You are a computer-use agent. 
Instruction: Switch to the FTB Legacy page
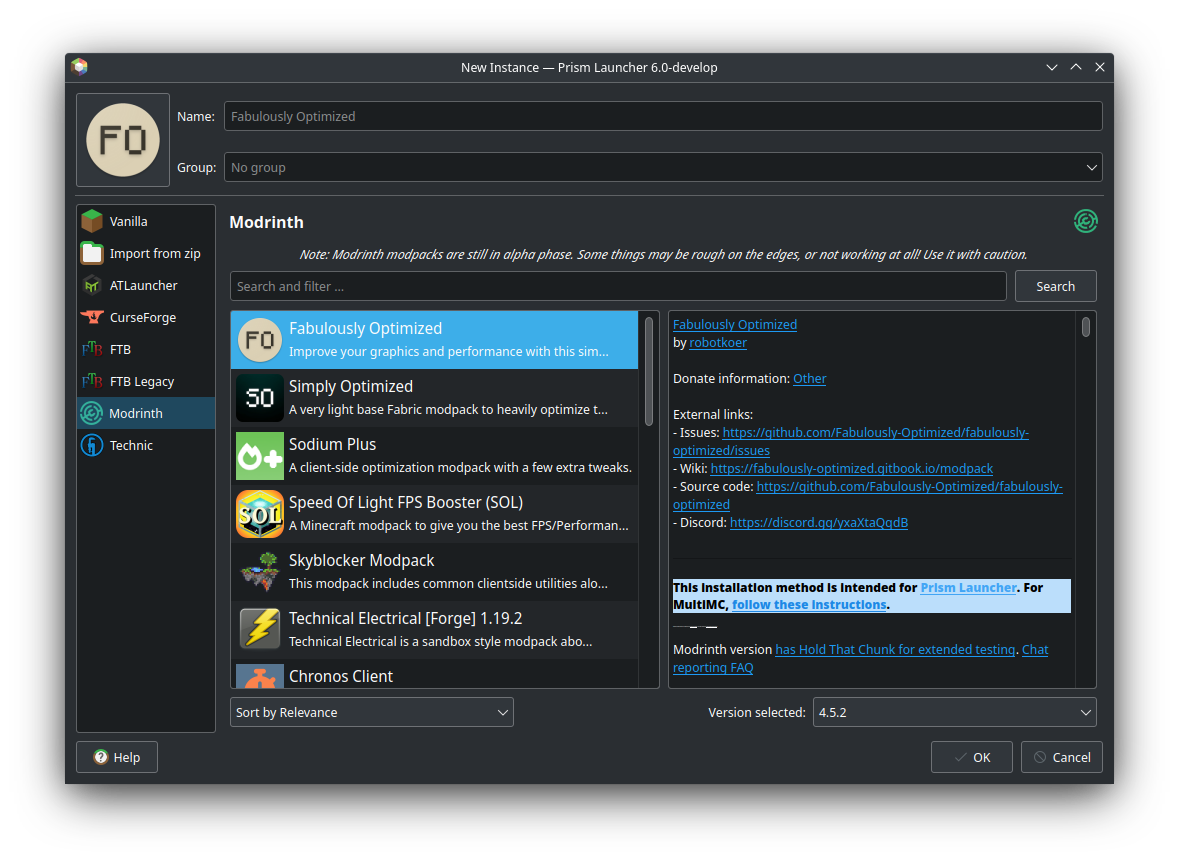[146, 381]
